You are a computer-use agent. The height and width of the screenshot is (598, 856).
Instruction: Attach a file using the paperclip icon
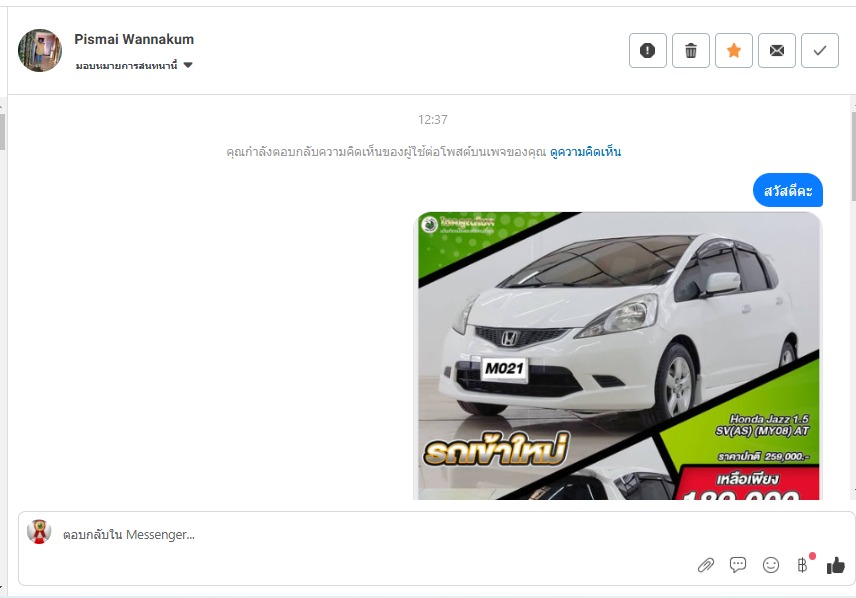tap(706, 565)
